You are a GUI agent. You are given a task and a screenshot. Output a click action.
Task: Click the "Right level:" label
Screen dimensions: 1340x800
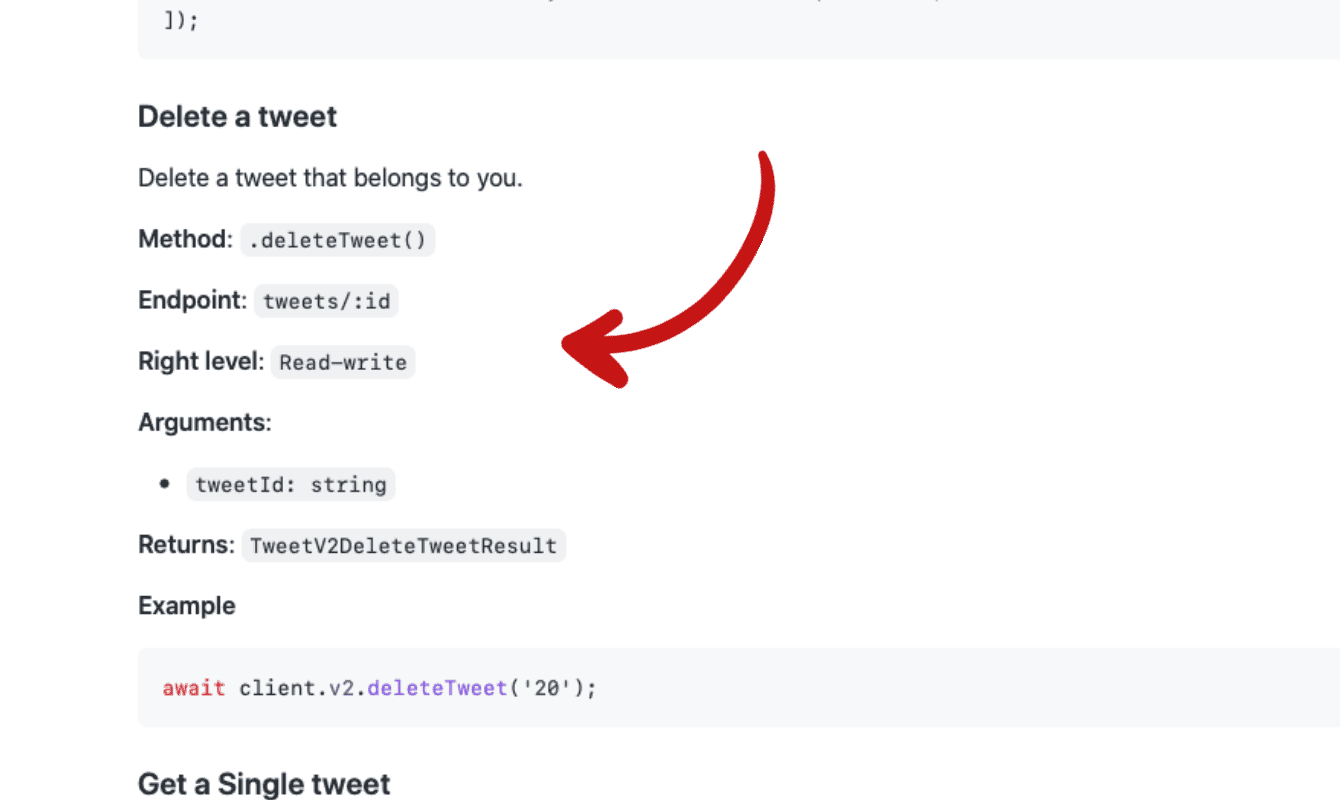201,362
